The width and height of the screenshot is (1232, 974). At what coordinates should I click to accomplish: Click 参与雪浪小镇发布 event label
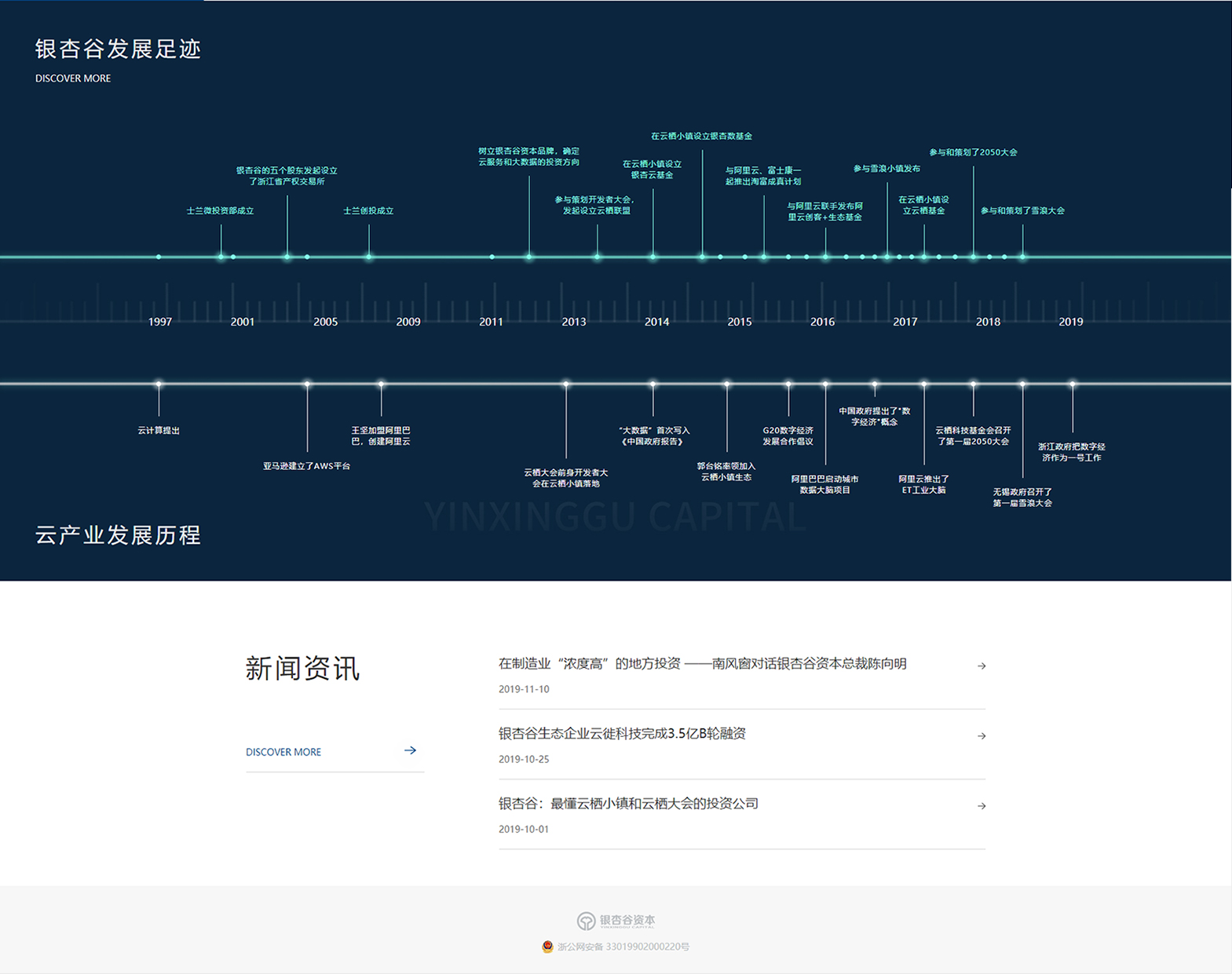coord(887,168)
